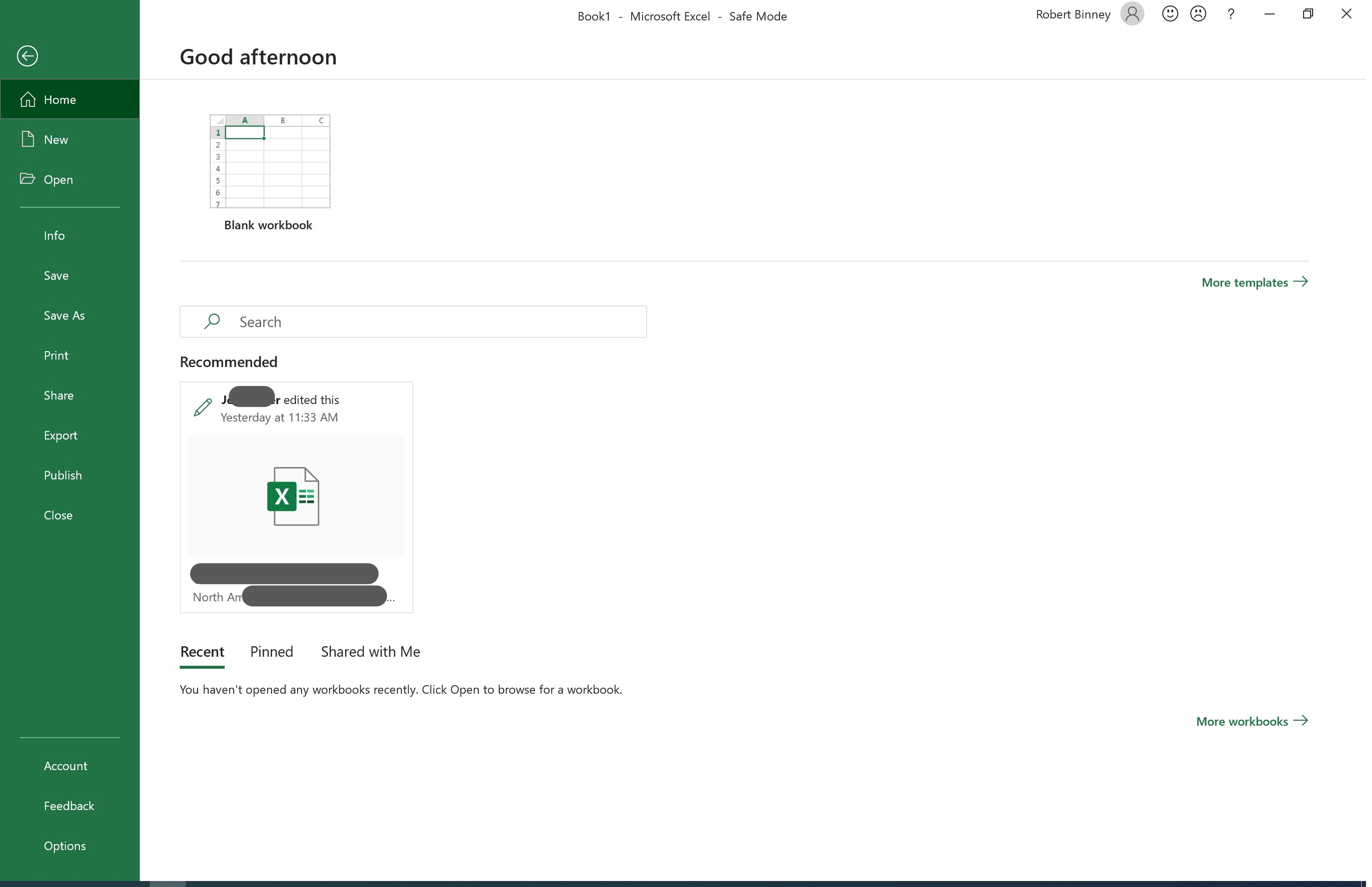Switch to the Pinned tab
The image size is (1372, 887).
(271, 651)
